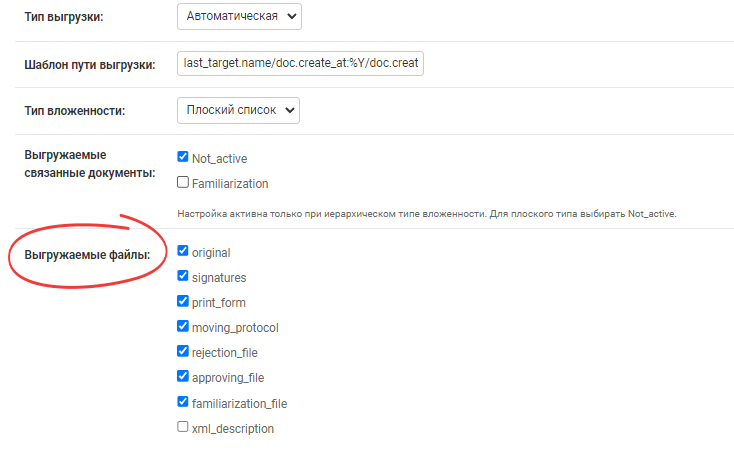Open the Тип выгрузки dropdown
Viewport: 734px width, 457px height.
click(239, 16)
